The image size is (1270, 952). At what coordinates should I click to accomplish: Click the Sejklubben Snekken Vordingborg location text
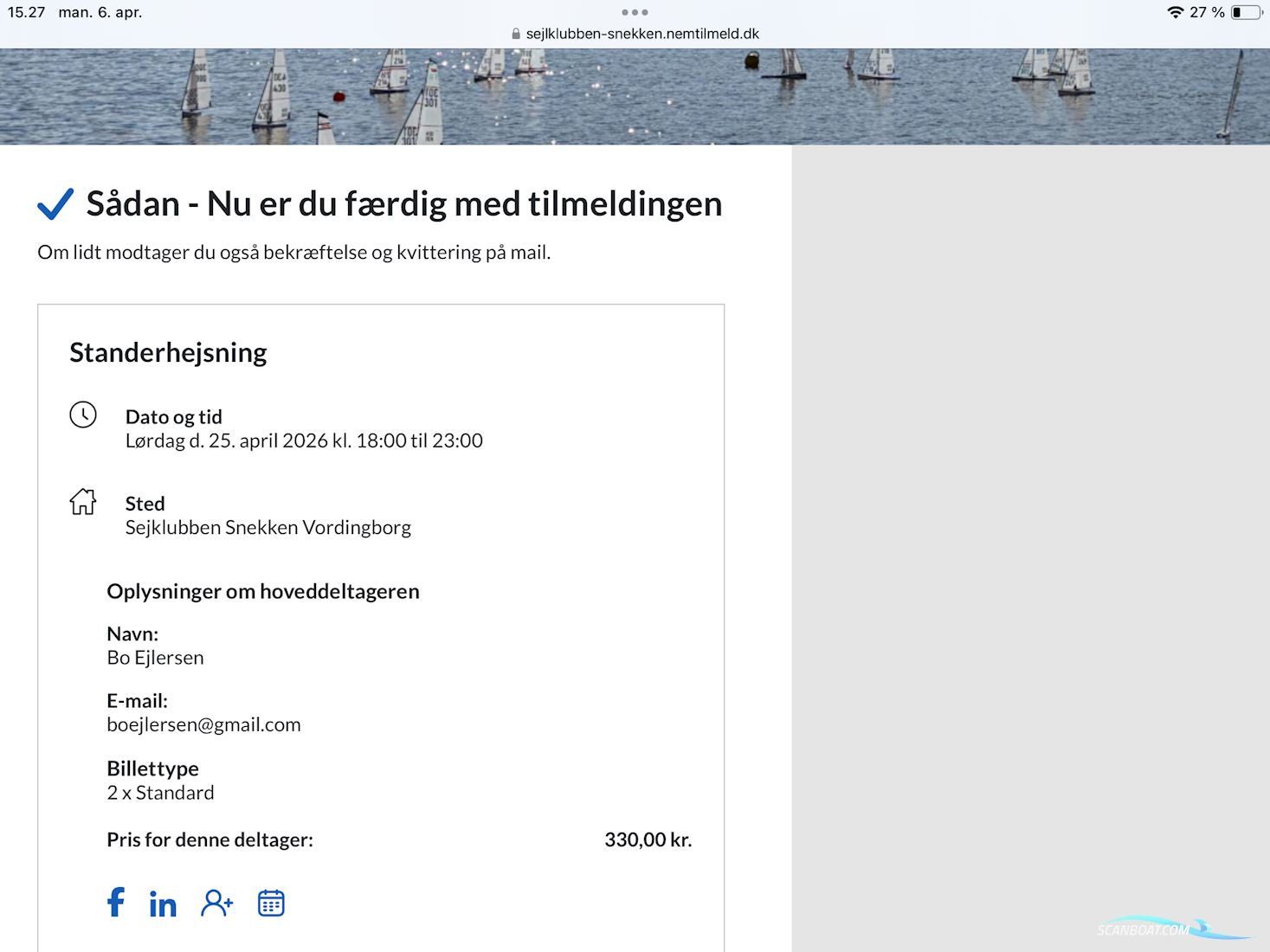click(268, 528)
